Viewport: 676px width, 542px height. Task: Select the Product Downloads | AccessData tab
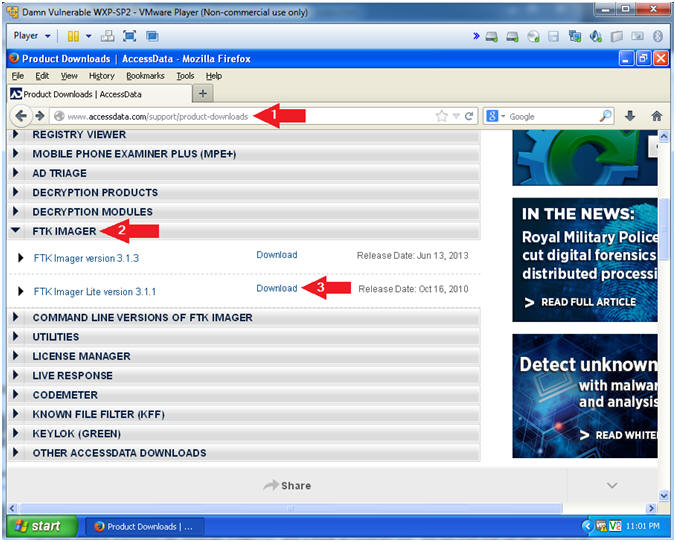[99, 94]
